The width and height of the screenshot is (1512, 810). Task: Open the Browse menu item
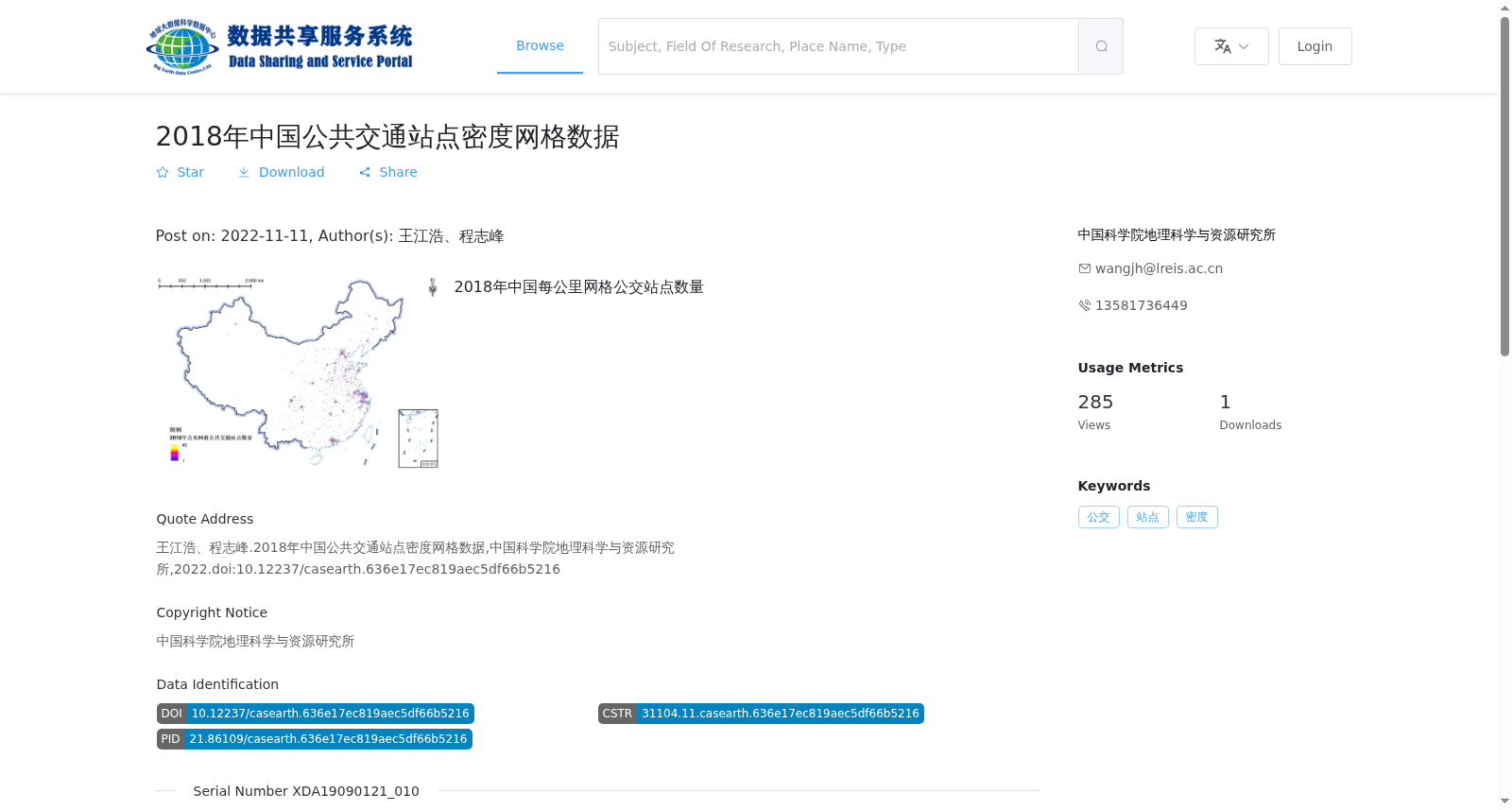[540, 45]
